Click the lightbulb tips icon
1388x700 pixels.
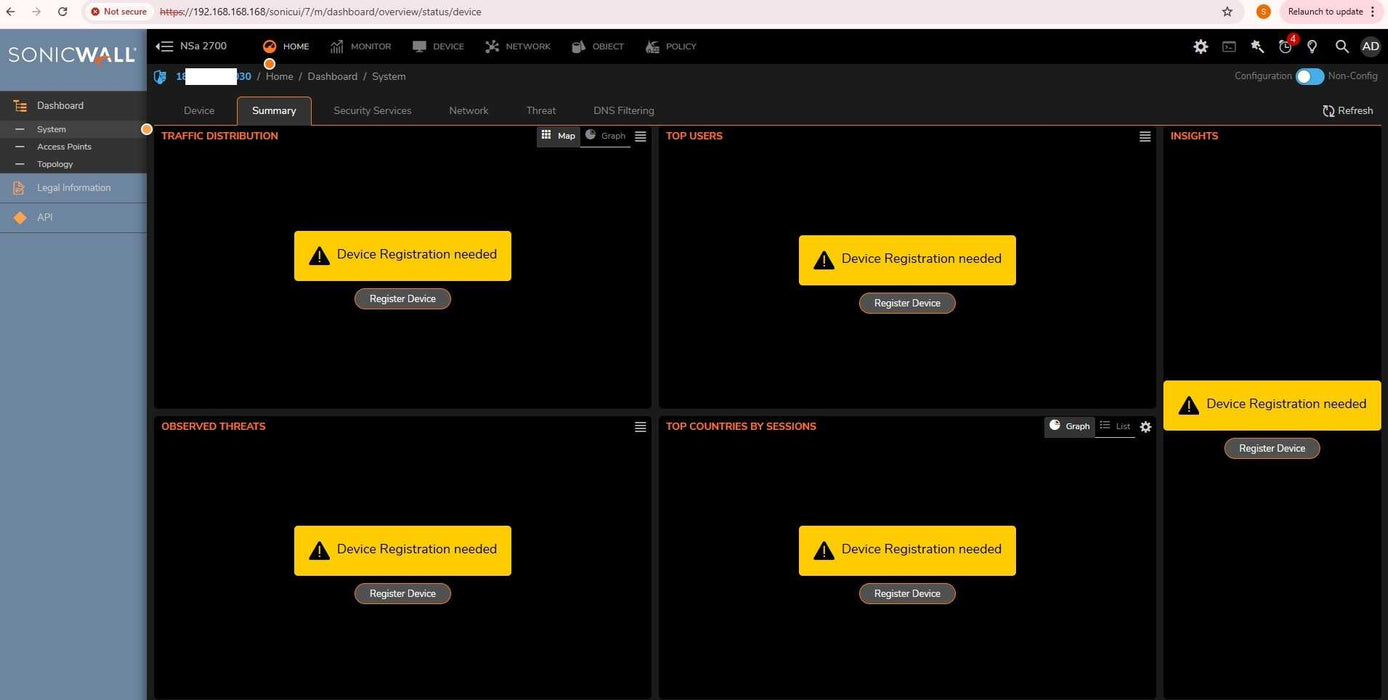pyautogui.click(x=1312, y=47)
